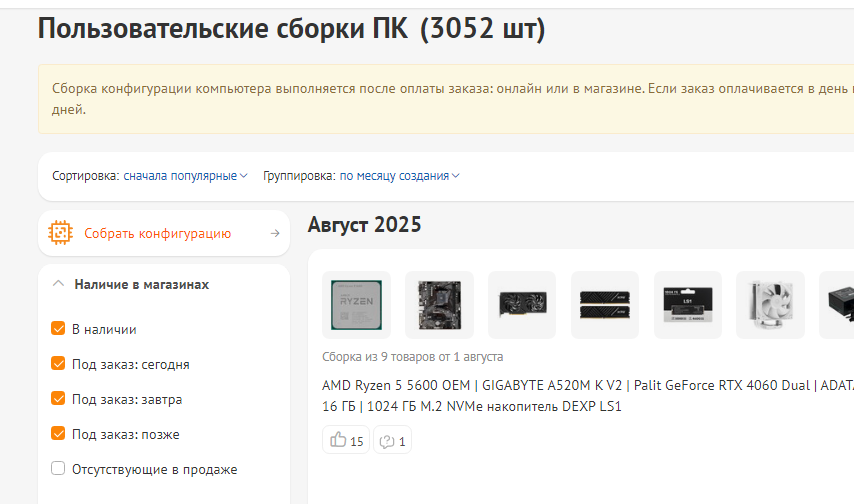
Task: Uncheck the В наличии checkbox
Action: click(x=58, y=329)
